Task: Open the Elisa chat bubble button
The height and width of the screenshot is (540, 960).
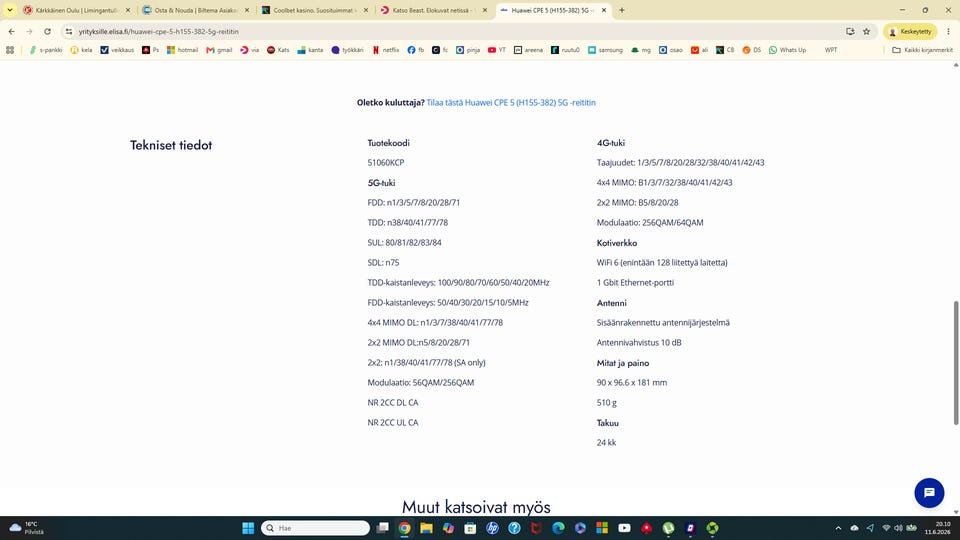Action: (x=929, y=493)
